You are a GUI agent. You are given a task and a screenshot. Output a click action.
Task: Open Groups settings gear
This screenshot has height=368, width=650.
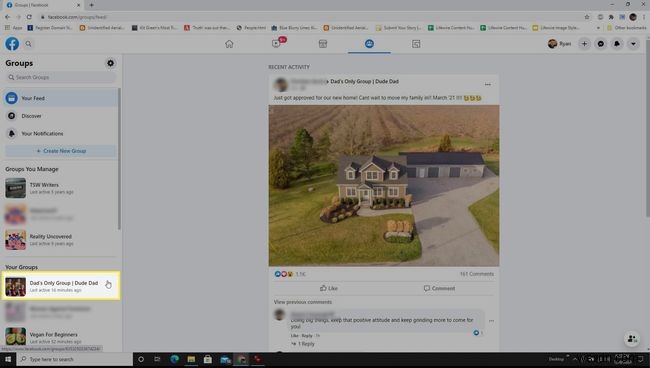click(x=110, y=63)
